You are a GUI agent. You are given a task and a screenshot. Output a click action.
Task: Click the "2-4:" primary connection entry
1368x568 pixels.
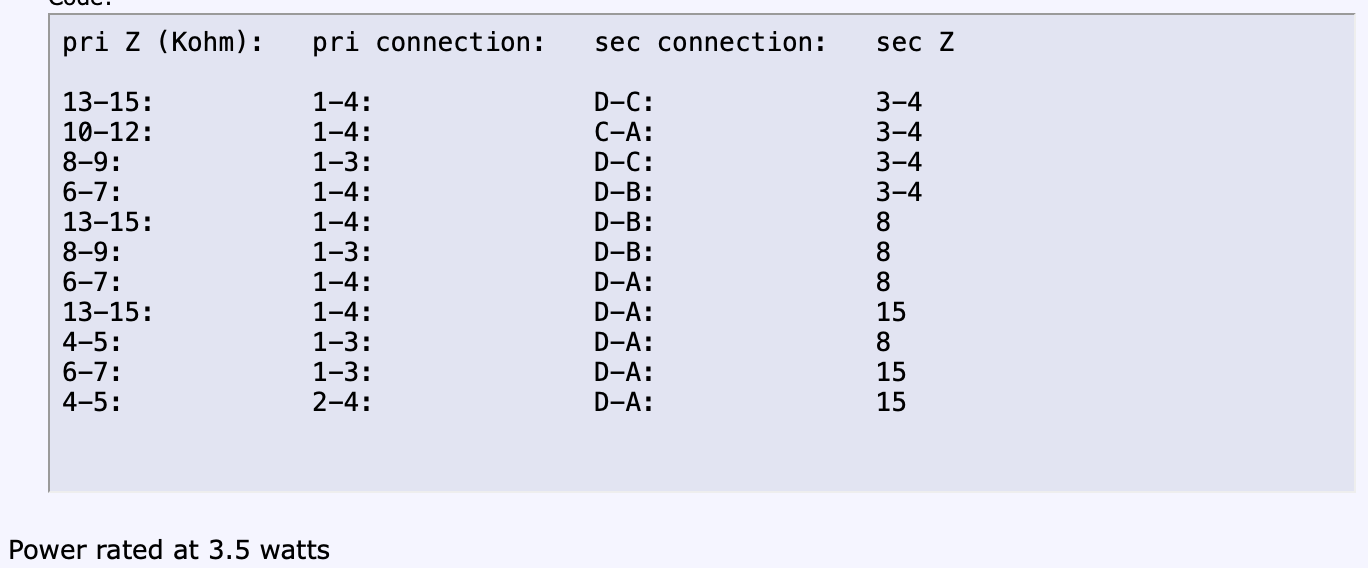pos(343,402)
